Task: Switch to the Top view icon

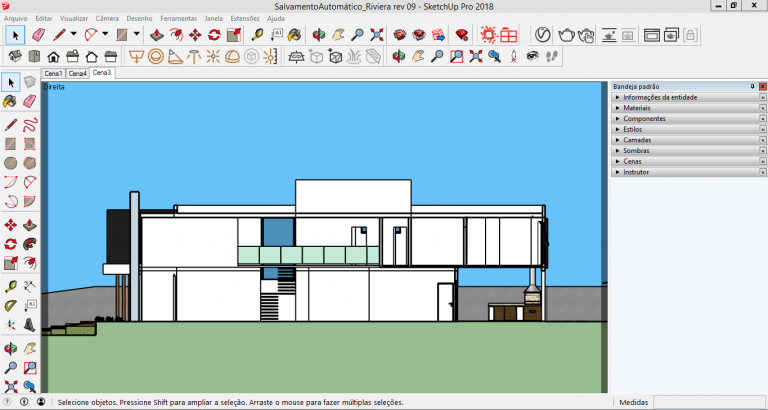Action: click(34, 57)
